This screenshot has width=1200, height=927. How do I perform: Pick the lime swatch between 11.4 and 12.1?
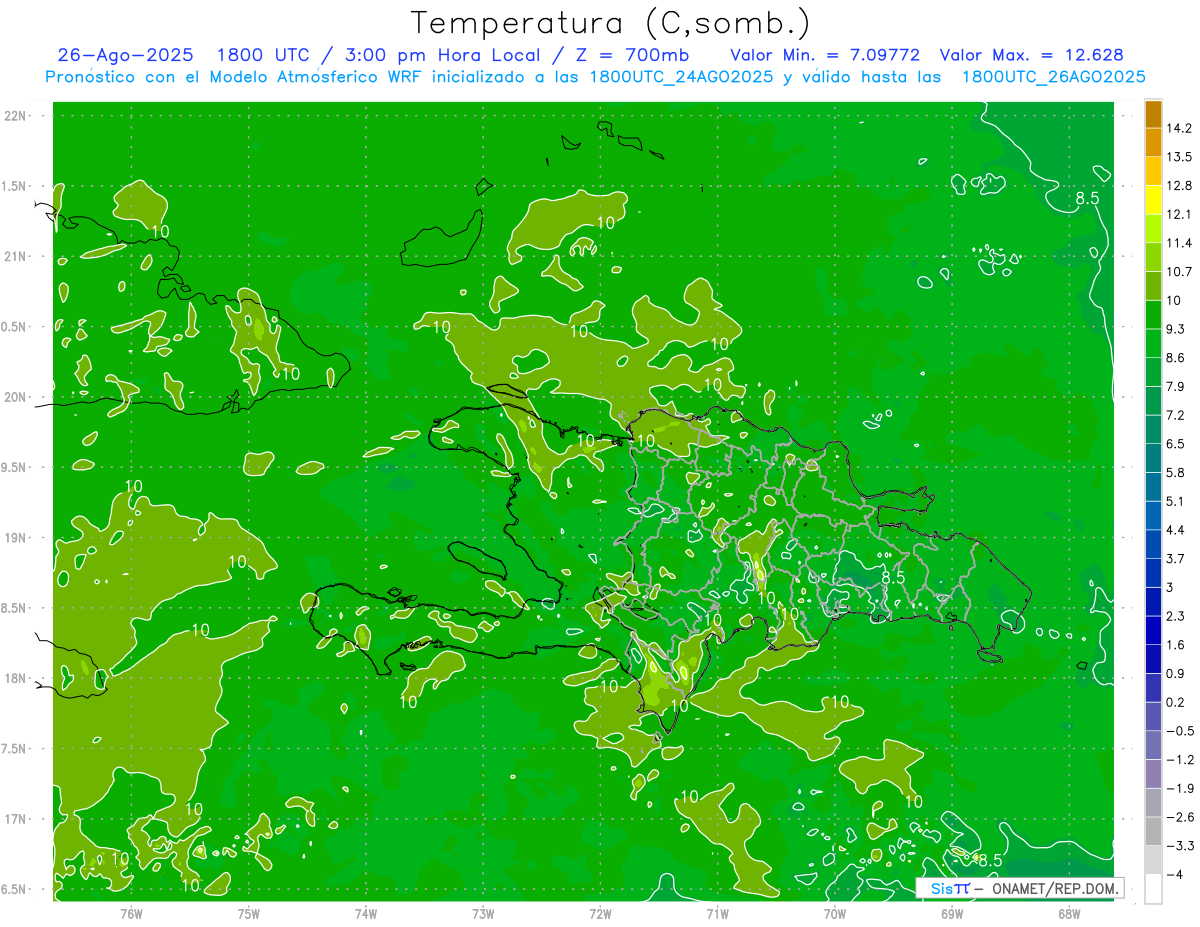(x=1153, y=229)
